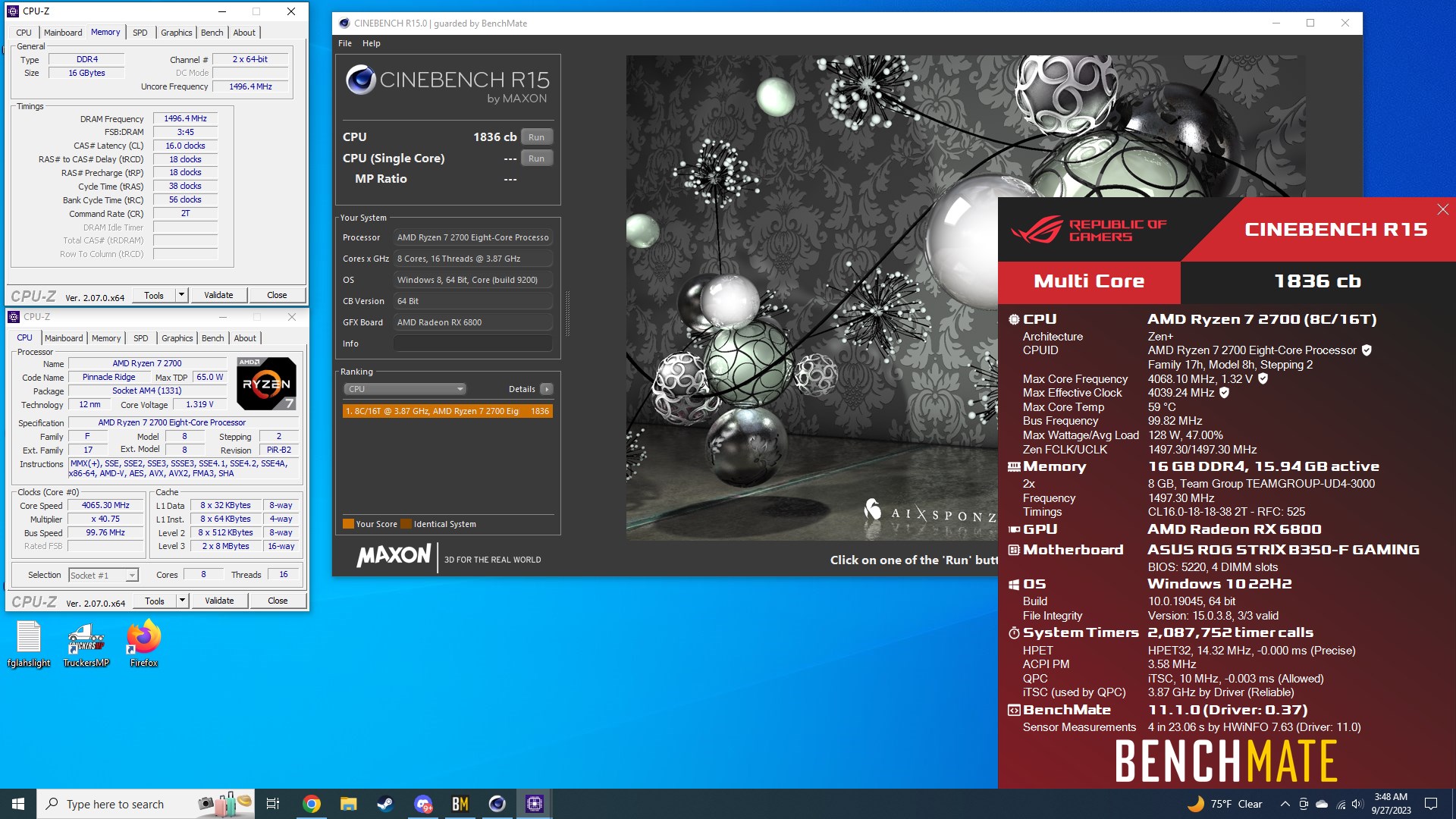
Task: Open File Explorer from taskbar
Action: (x=348, y=804)
